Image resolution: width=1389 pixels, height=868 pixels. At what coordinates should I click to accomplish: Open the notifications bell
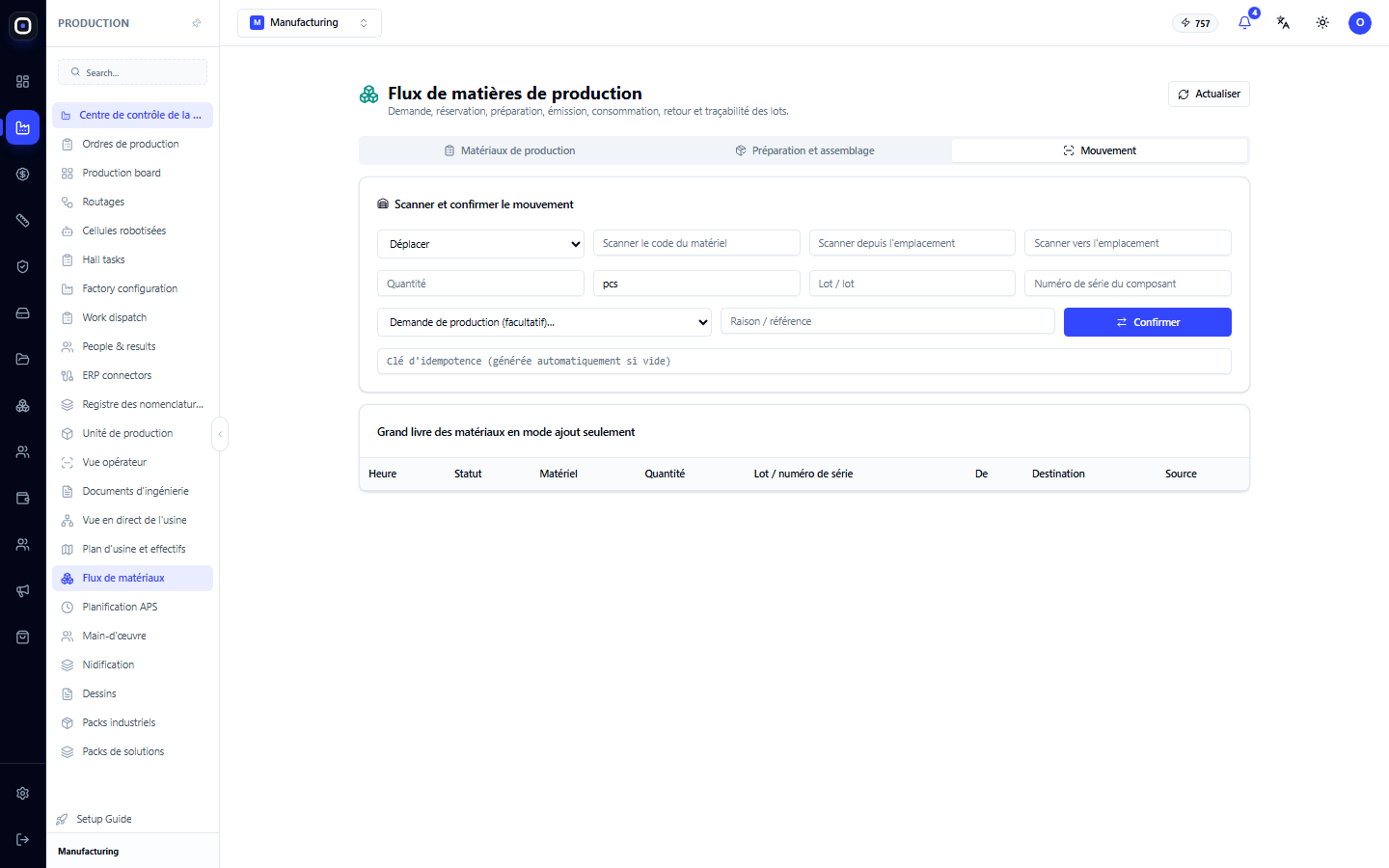(1244, 23)
